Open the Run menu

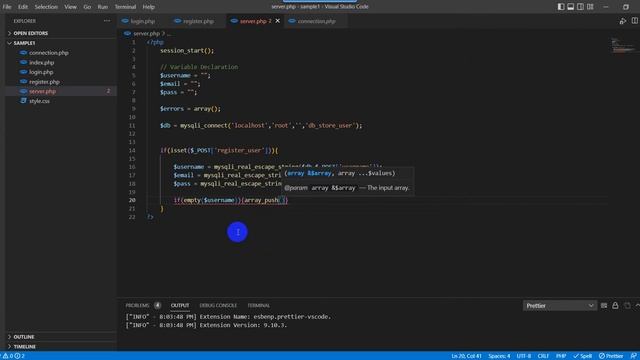(x=103, y=7)
